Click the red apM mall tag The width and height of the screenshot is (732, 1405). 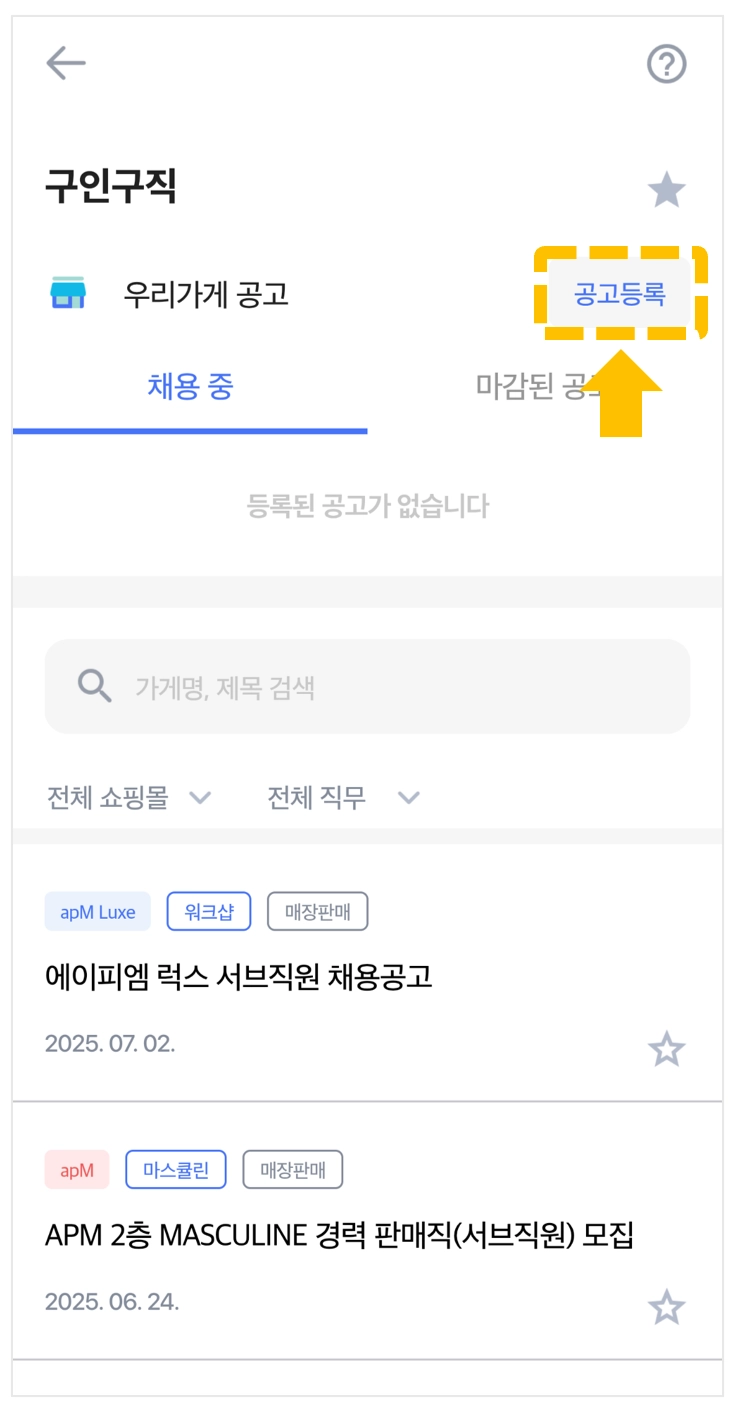tap(77, 1170)
